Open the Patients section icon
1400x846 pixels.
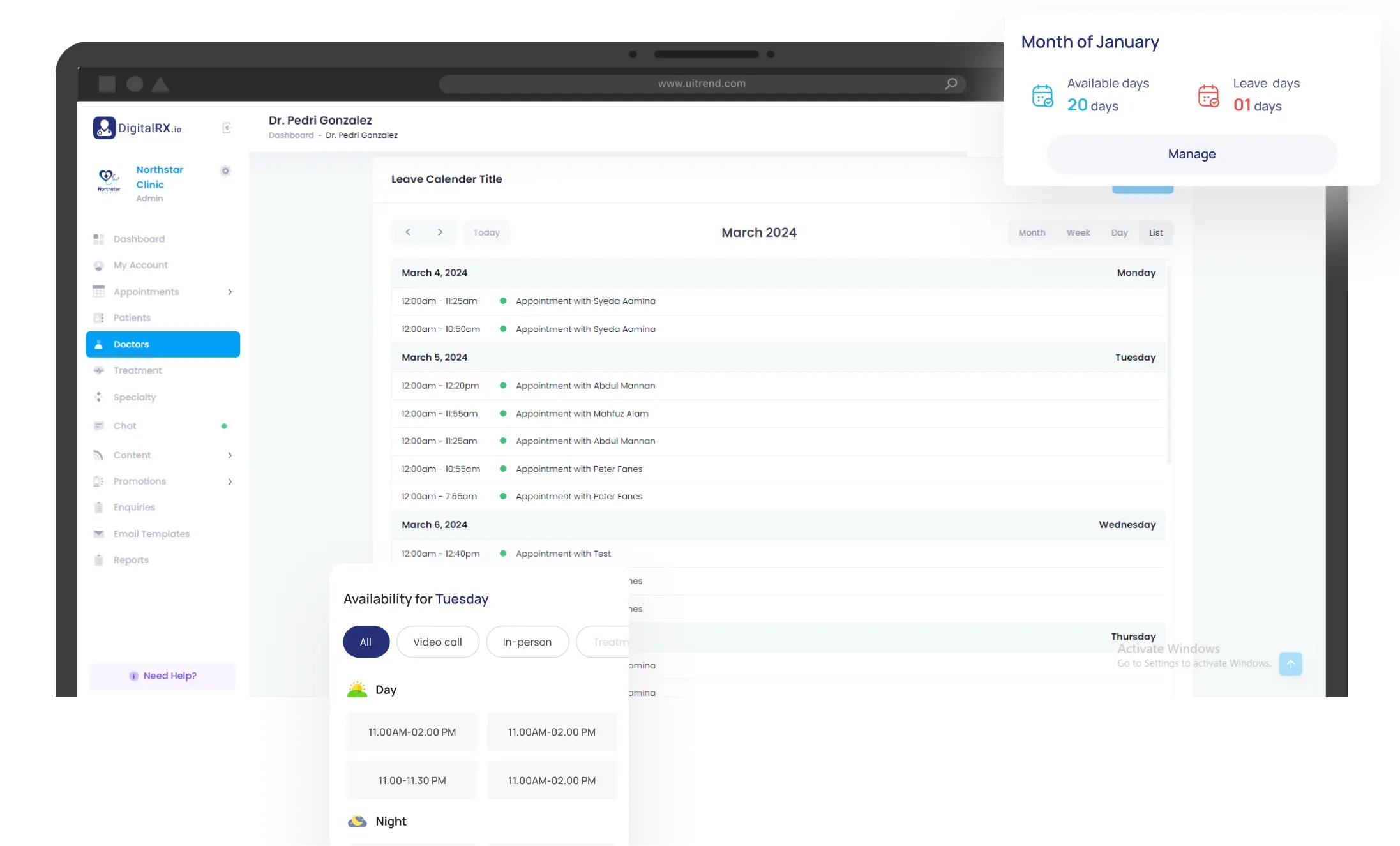pos(98,318)
